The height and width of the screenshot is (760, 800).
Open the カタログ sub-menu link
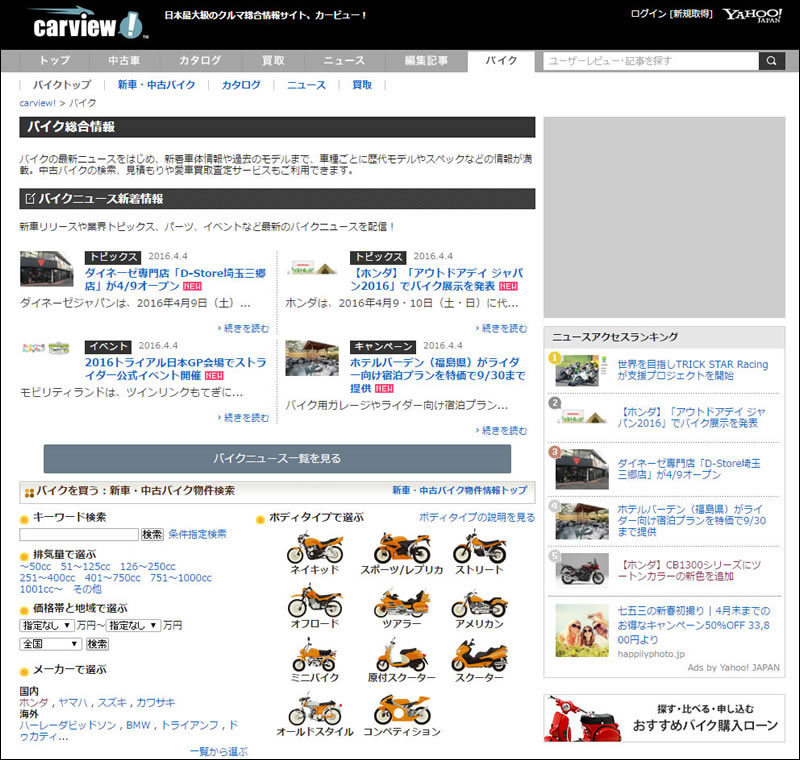pos(241,85)
